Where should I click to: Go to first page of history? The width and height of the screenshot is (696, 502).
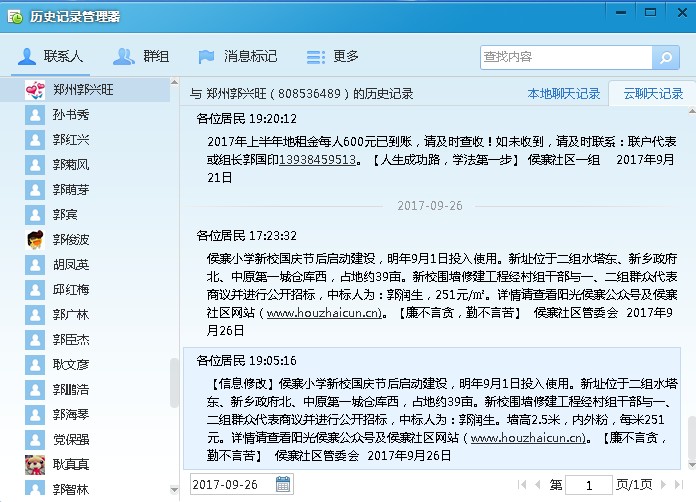pyautogui.click(x=522, y=484)
